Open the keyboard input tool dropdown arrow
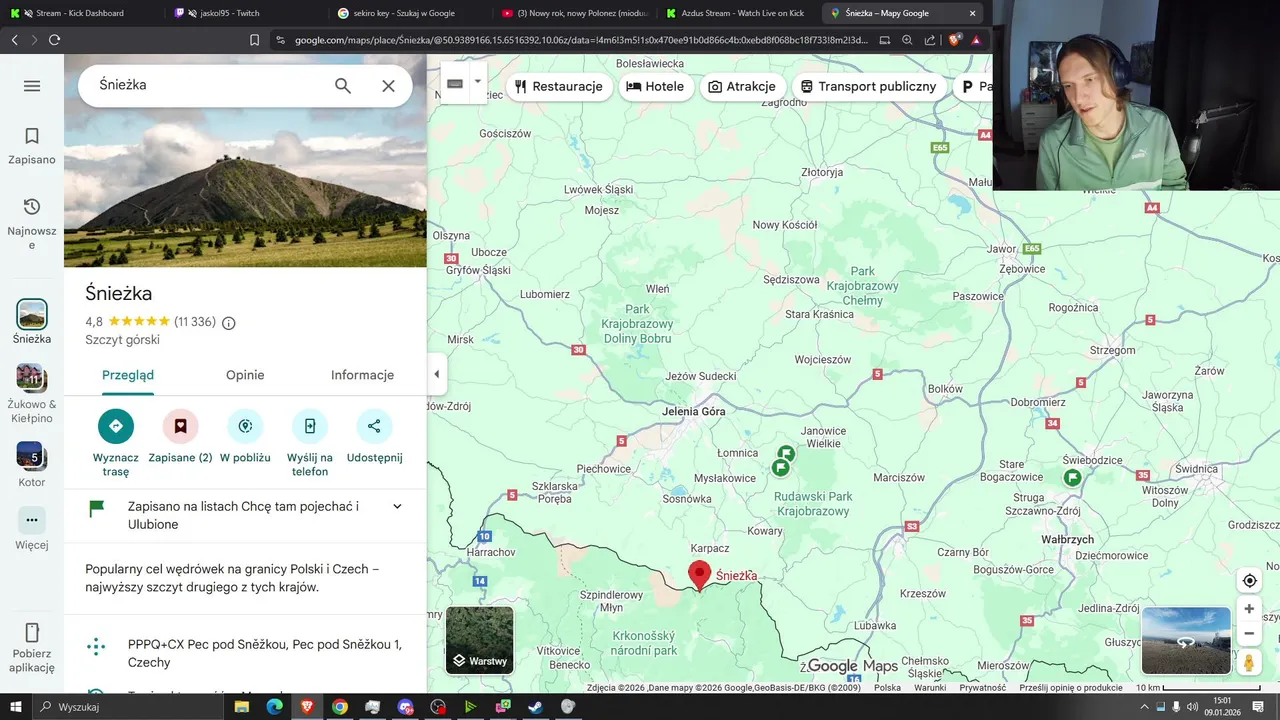Screen dimensions: 1280x720 [477, 82]
